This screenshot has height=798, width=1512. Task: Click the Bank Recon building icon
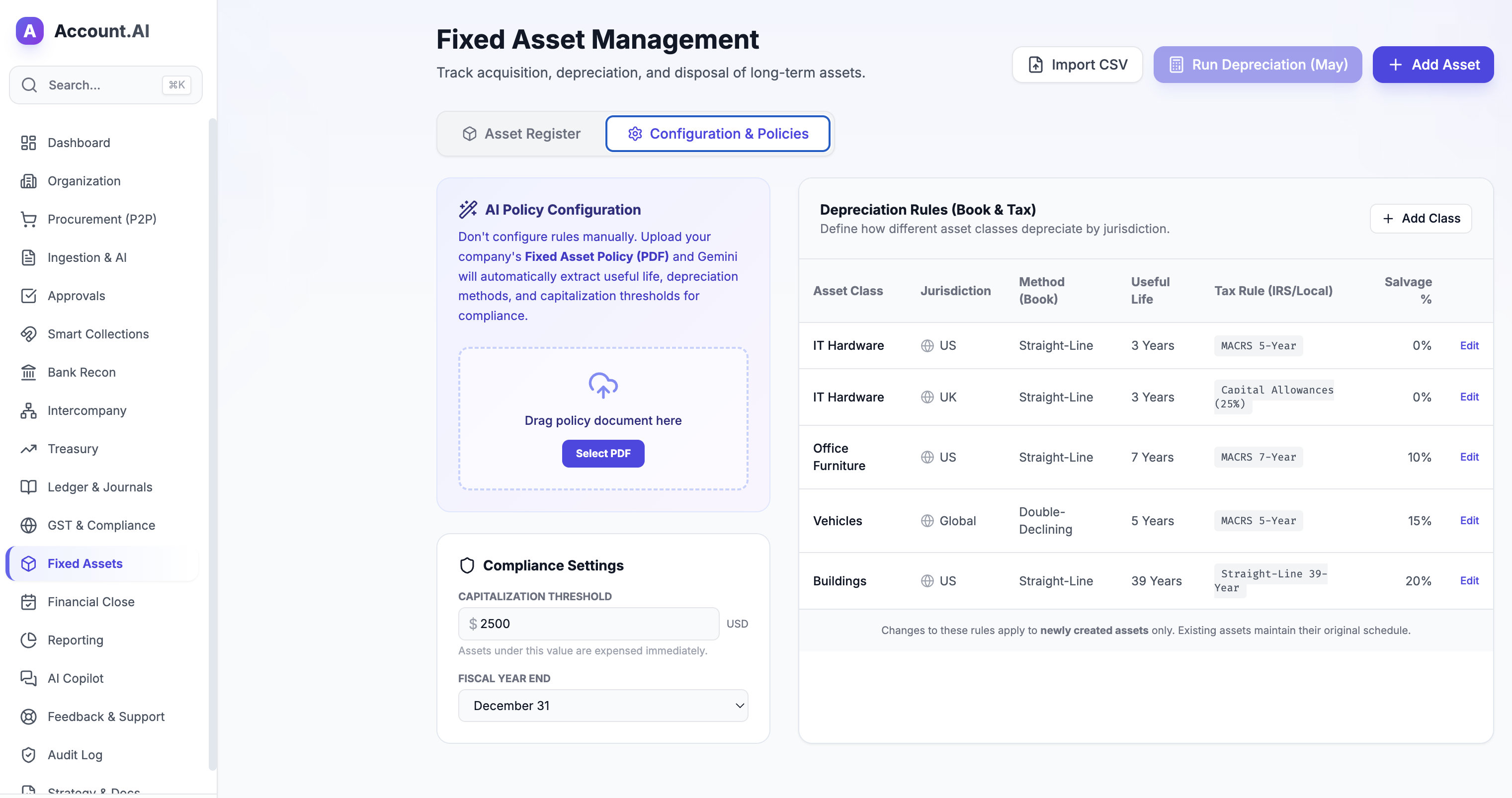28,372
